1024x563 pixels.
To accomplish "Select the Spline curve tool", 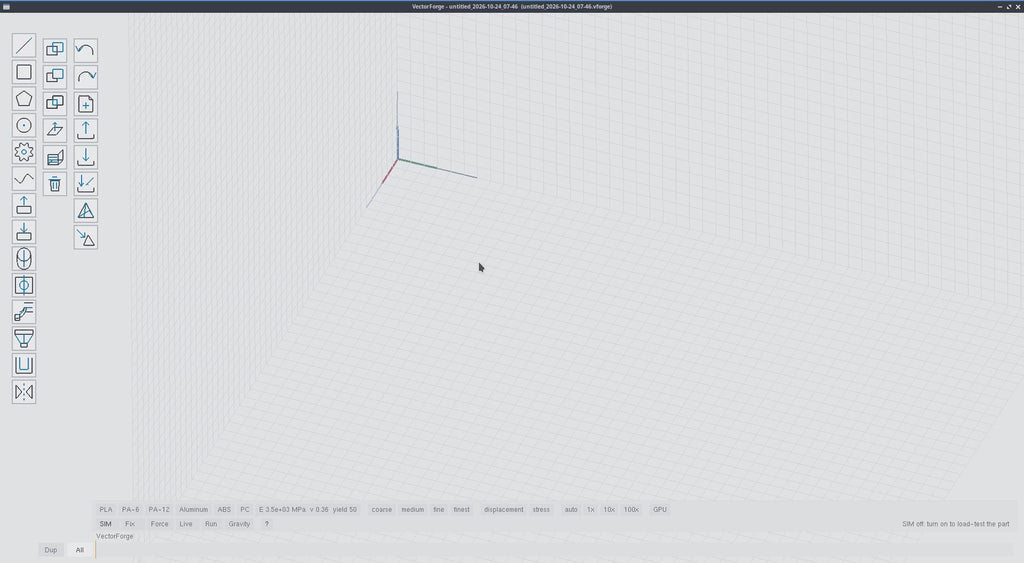I will 24,179.
